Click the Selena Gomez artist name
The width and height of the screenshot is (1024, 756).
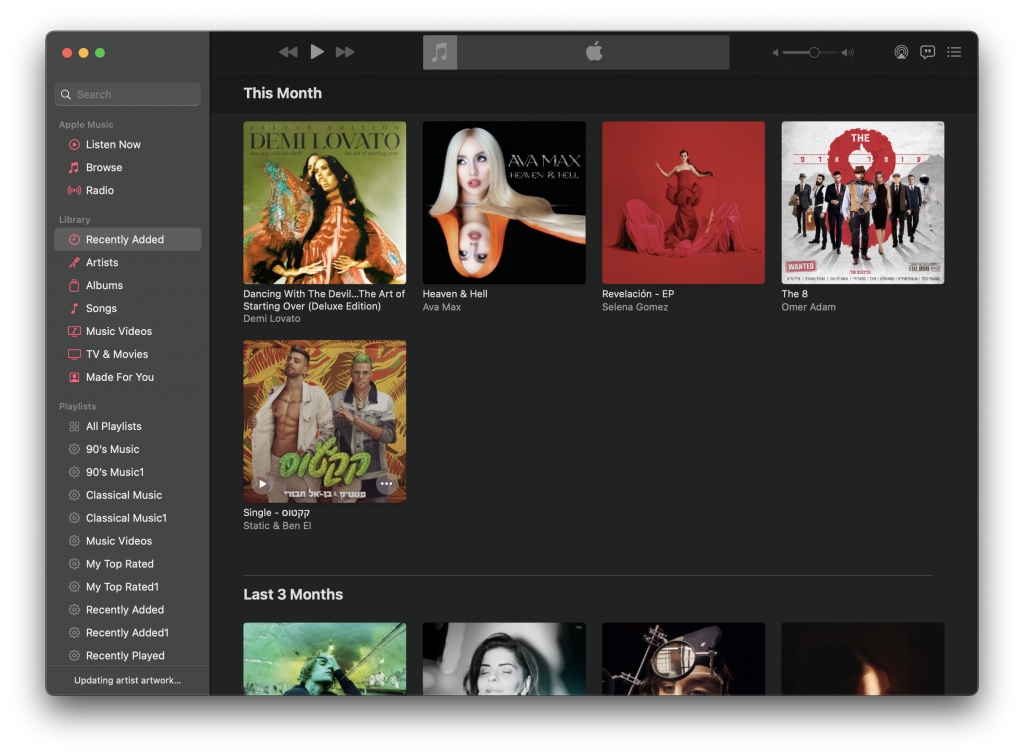pyautogui.click(x=635, y=307)
